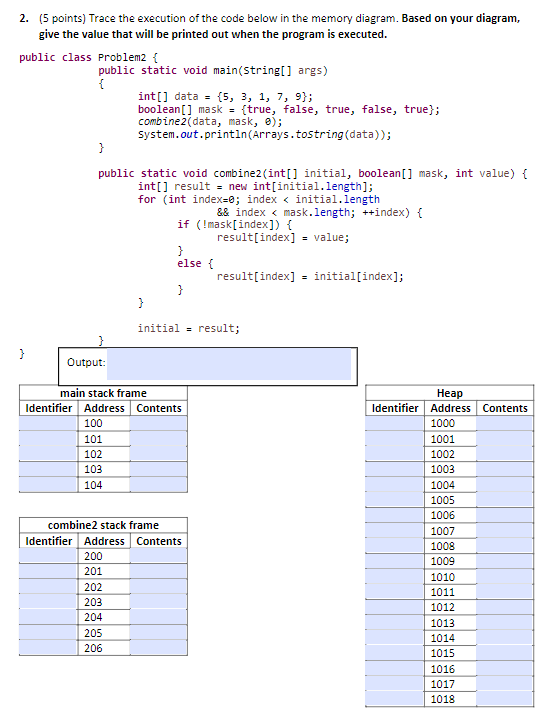Viewport: 545px width, 727px height.
Task: Select Contents field at combine2 address 203
Action: (159, 602)
